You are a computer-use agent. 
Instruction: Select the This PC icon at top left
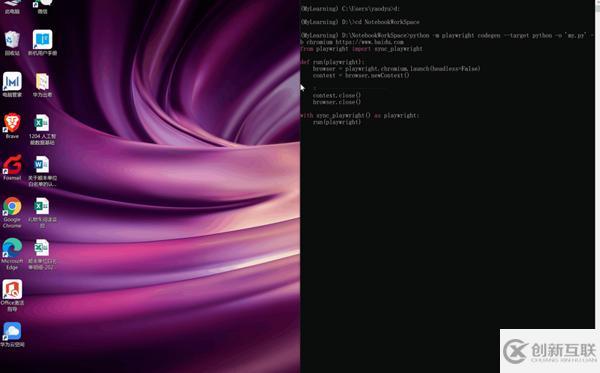[x=12, y=7]
